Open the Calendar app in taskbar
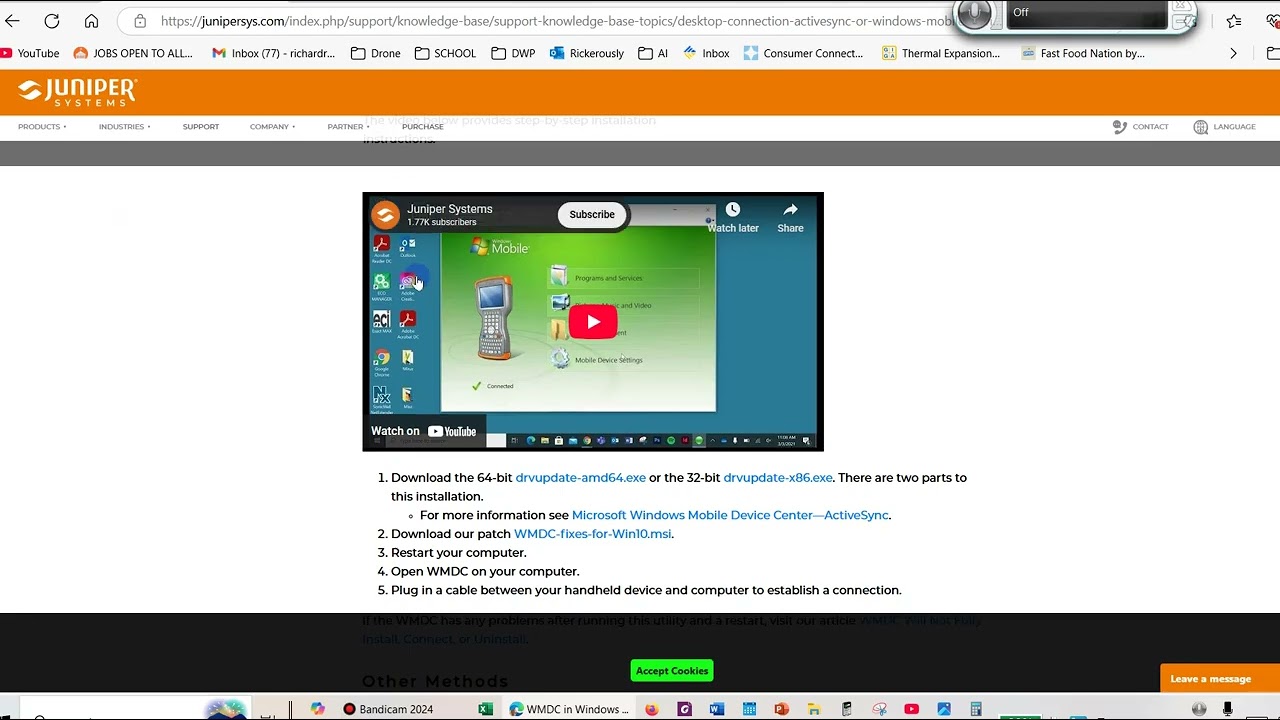This screenshot has width=1280, height=720. [x=749, y=709]
